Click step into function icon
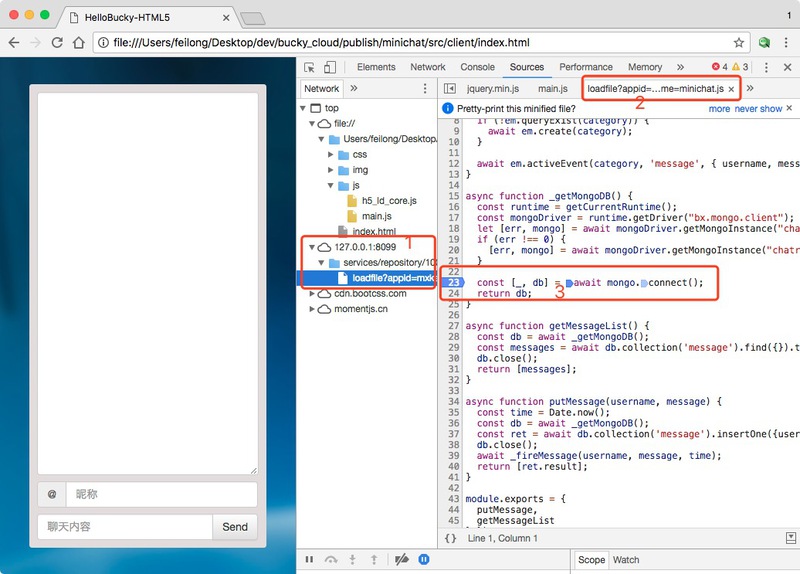 pos(352,560)
